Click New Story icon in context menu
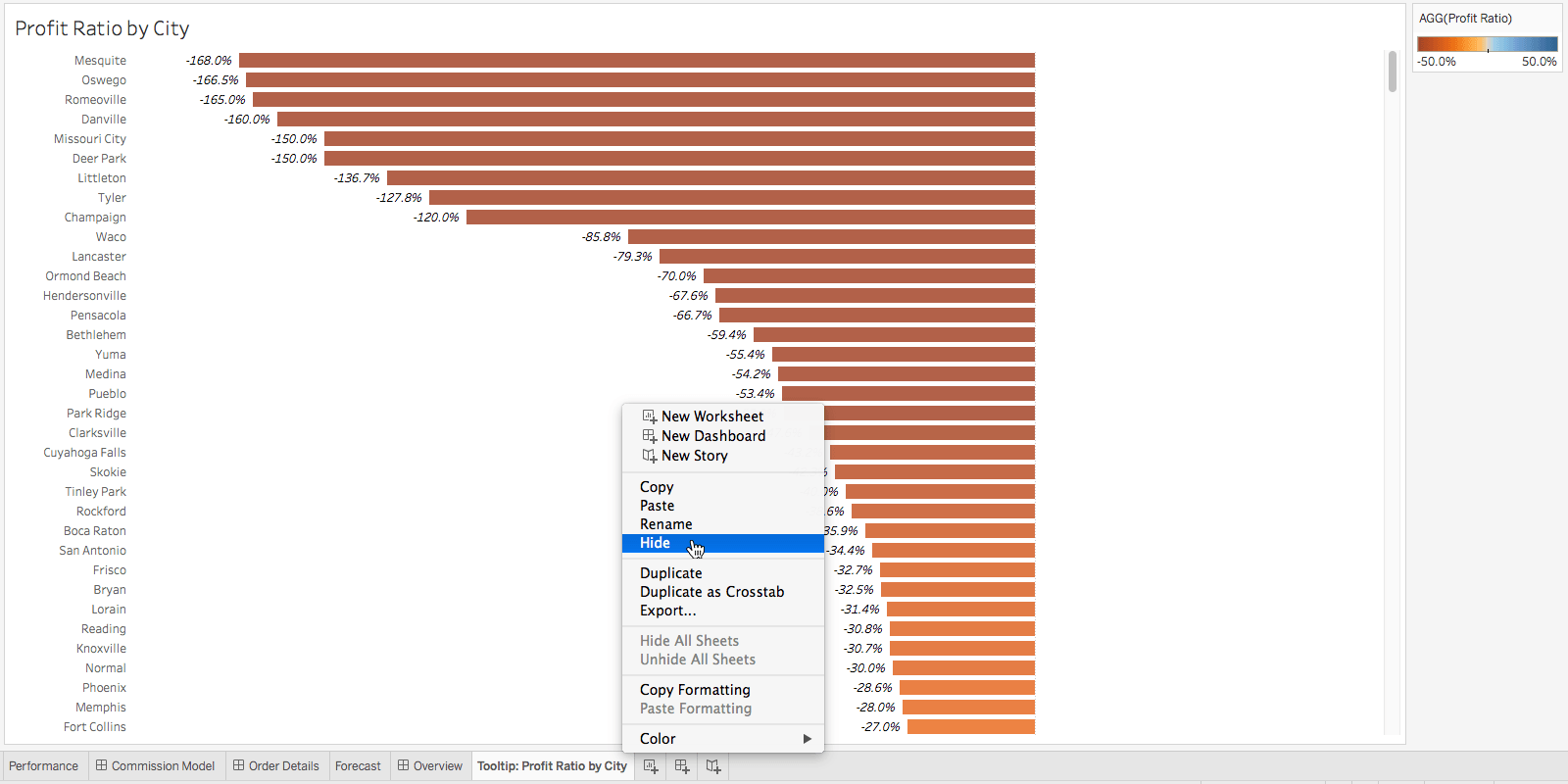The image size is (1568, 784). 649,456
